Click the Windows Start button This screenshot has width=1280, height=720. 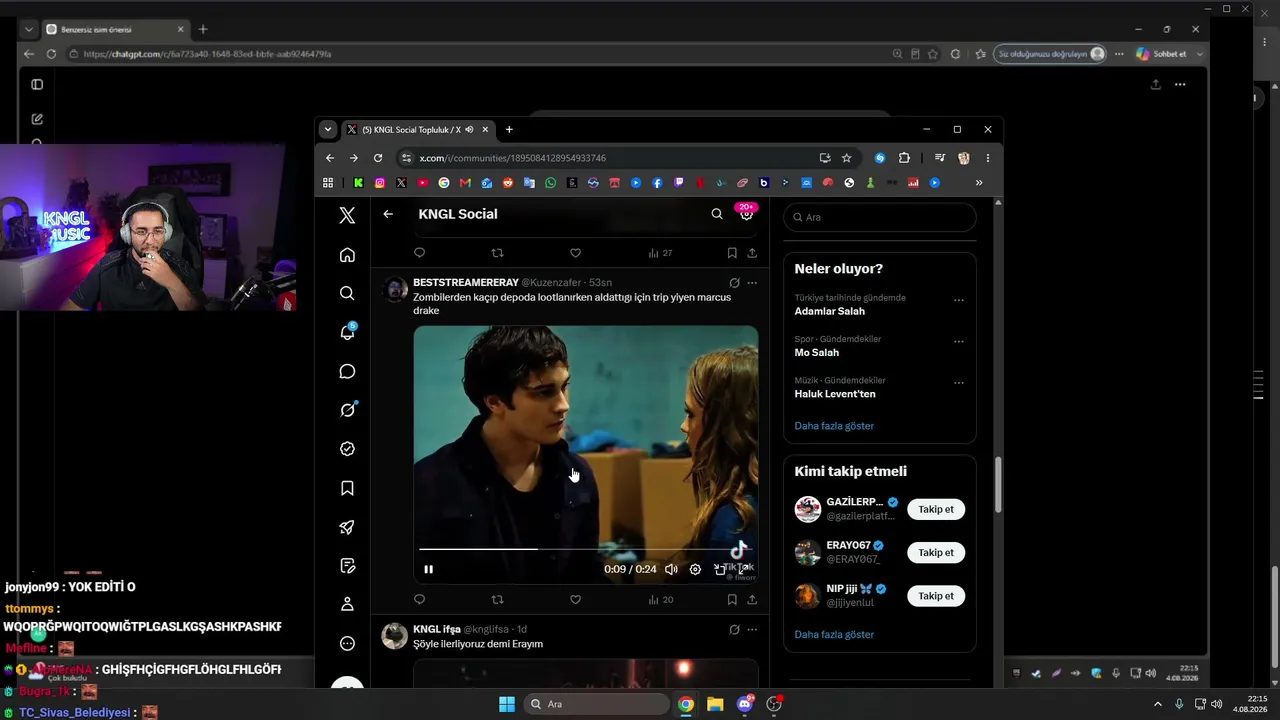click(x=507, y=704)
